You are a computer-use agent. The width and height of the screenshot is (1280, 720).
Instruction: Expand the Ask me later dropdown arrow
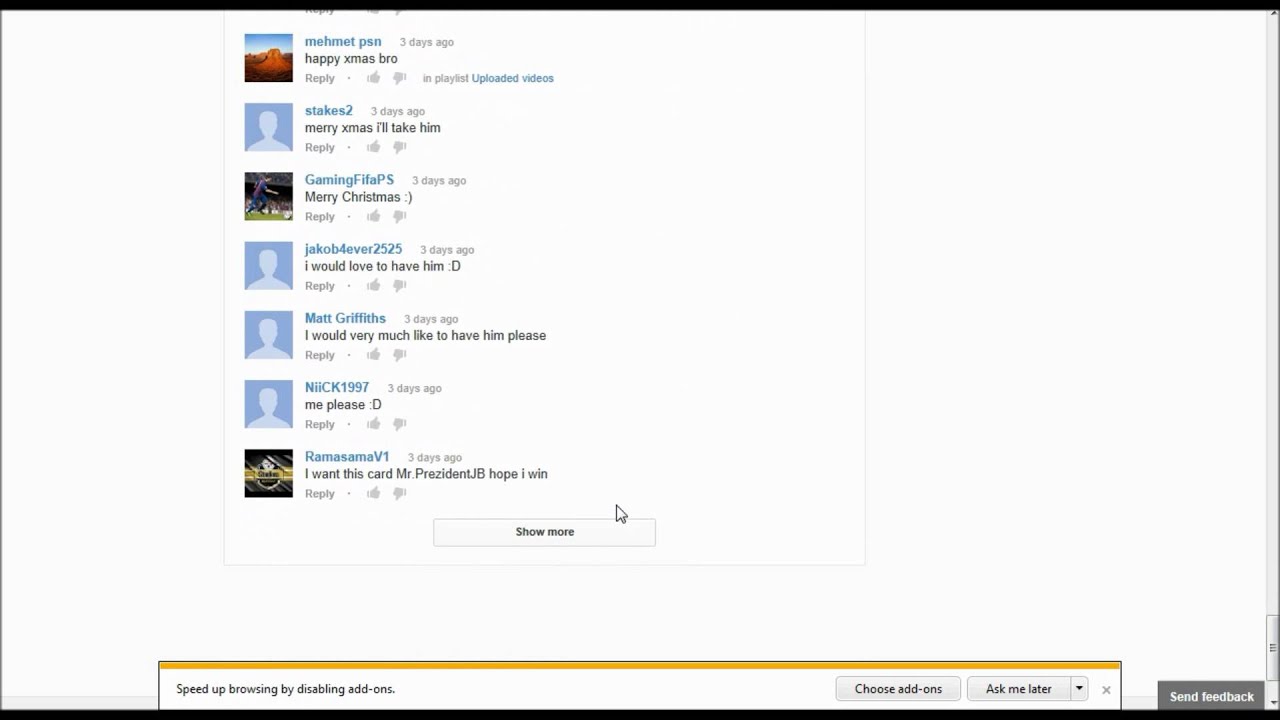pyautogui.click(x=1079, y=689)
